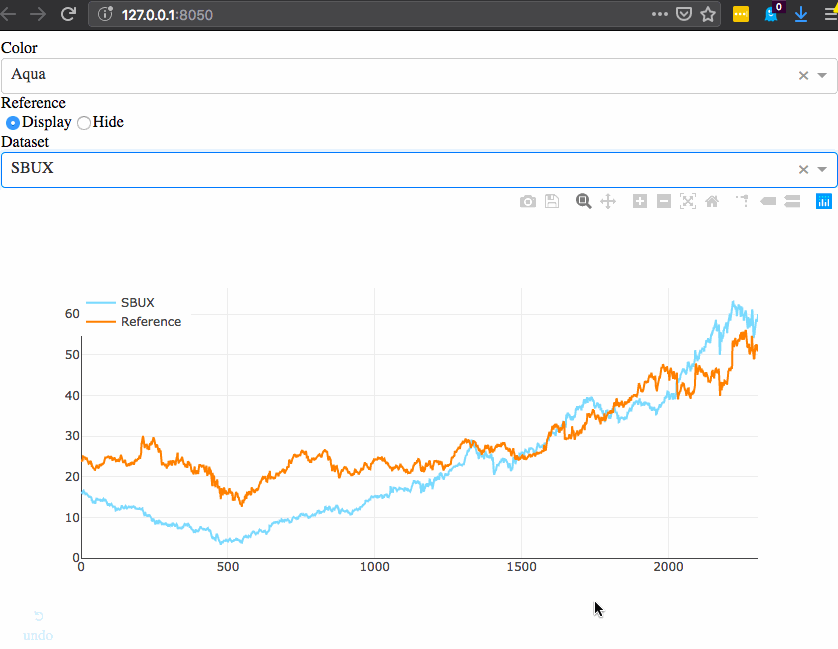Expand the Color dropdown arrow
This screenshot has height=649, width=838.
point(822,75)
